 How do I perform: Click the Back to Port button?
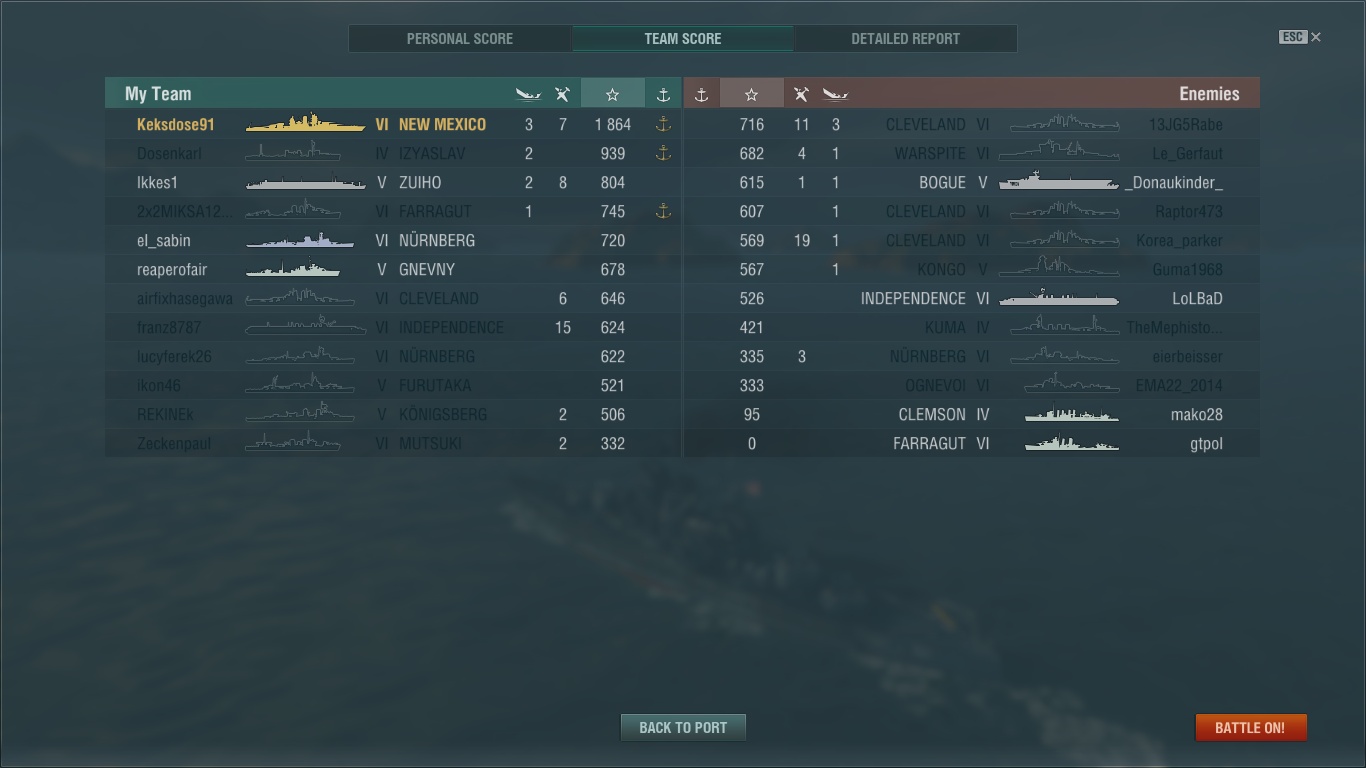pos(683,727)
